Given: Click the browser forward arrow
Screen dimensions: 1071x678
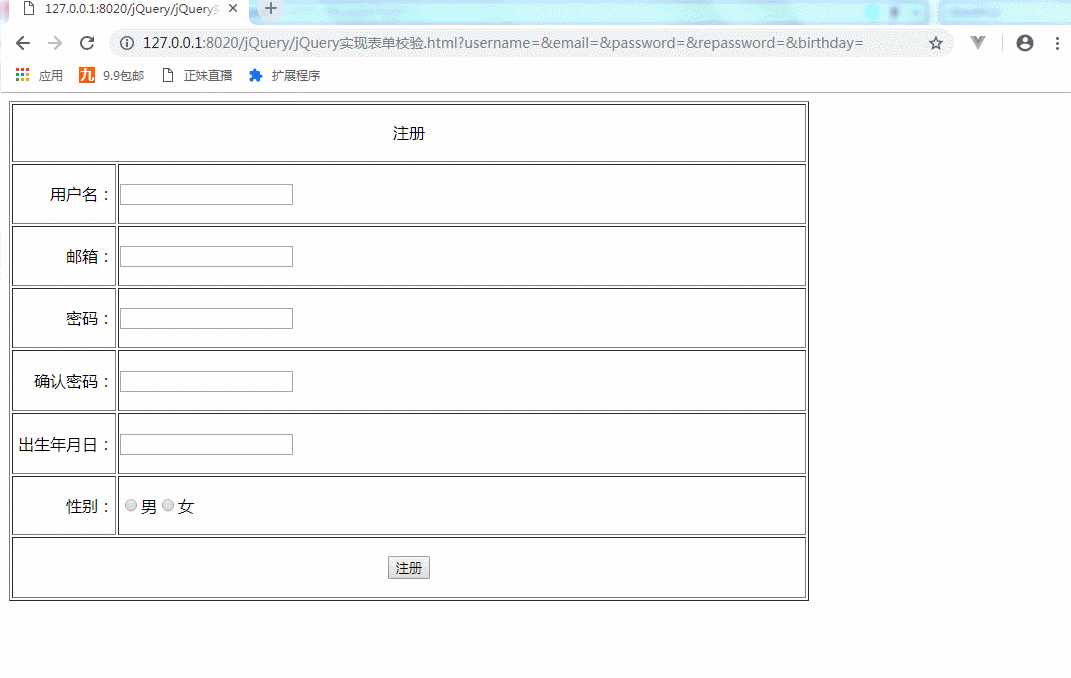Looking at the screenshot, I should point(55,43).
